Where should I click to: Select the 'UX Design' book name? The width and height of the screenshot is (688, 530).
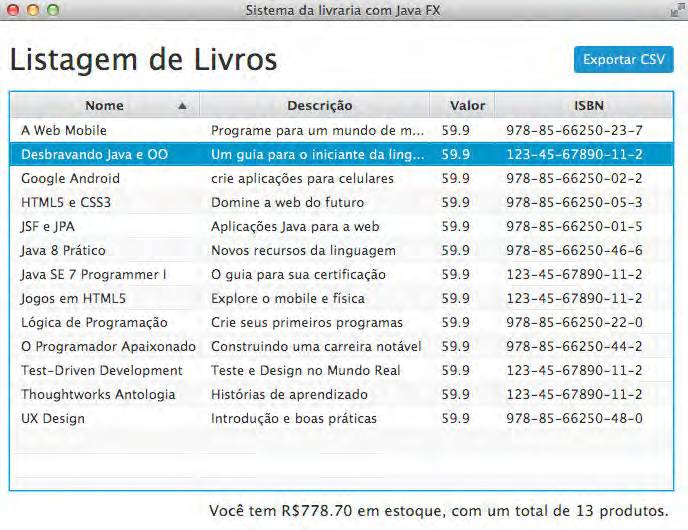click(53, 419)
